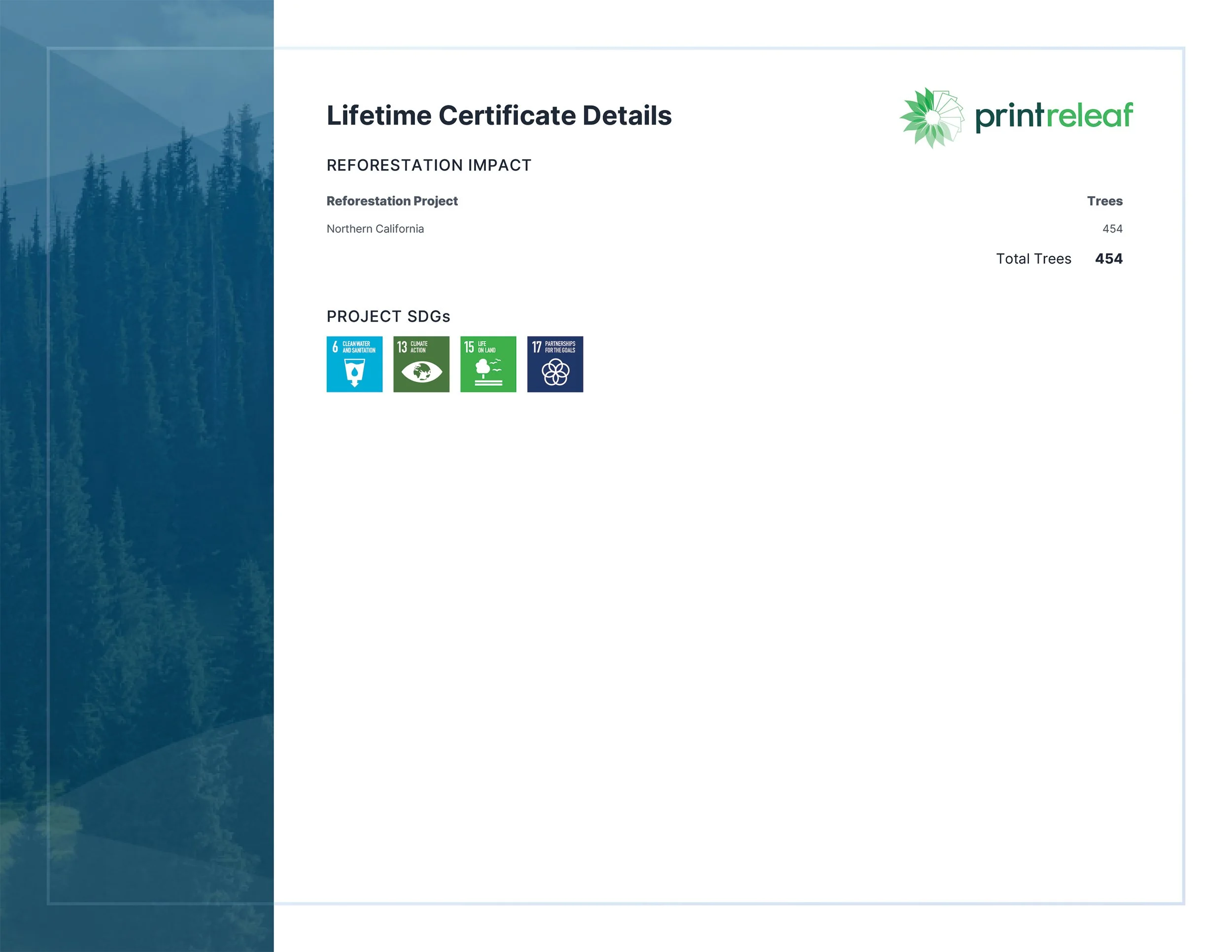Click the Total Trees label
This screenshot has width=1232, height=952.
(1033, 259)
